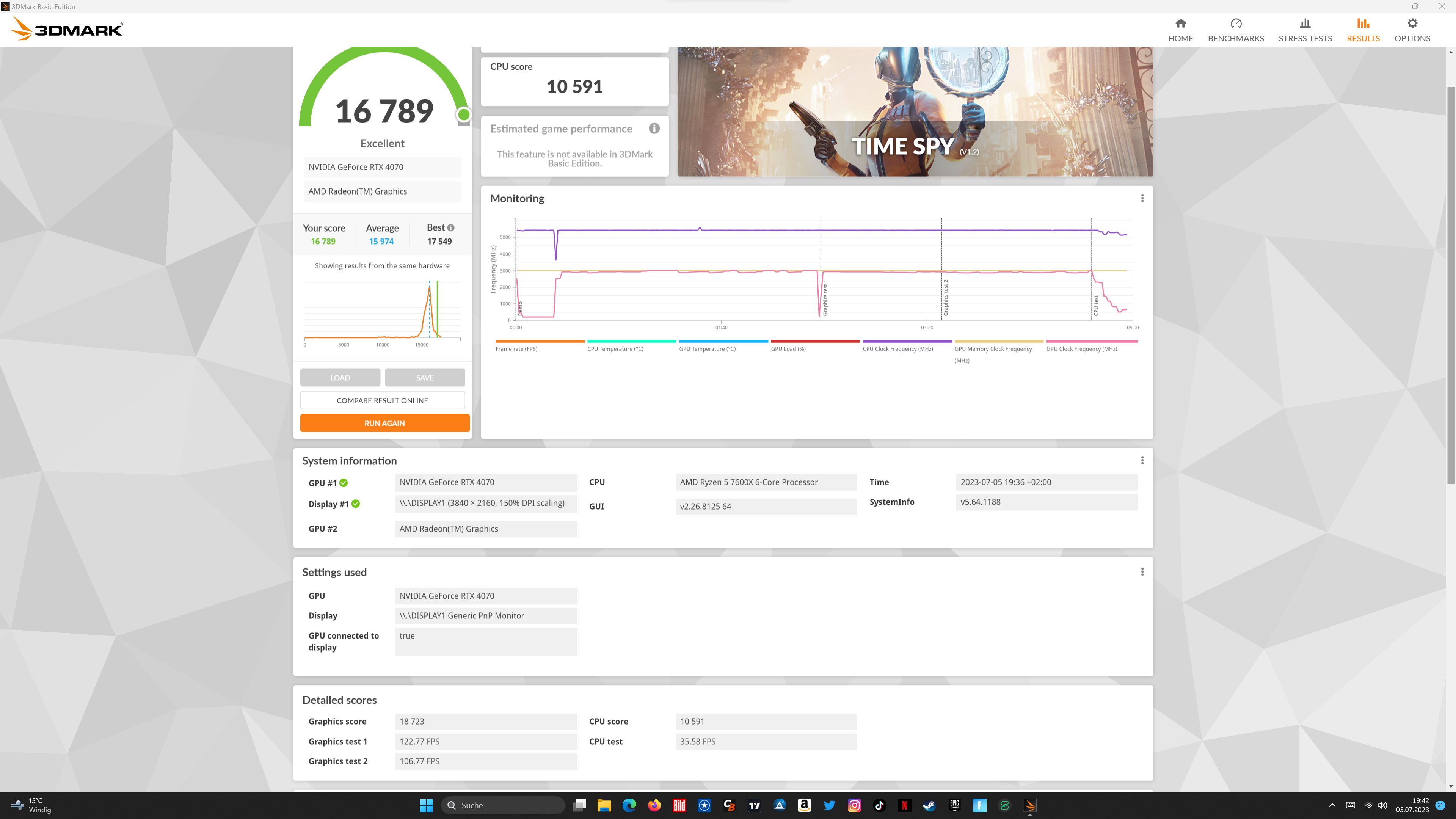Go to the Benchmarks section
This screenshot has height=819, width=1456.
1236,30
